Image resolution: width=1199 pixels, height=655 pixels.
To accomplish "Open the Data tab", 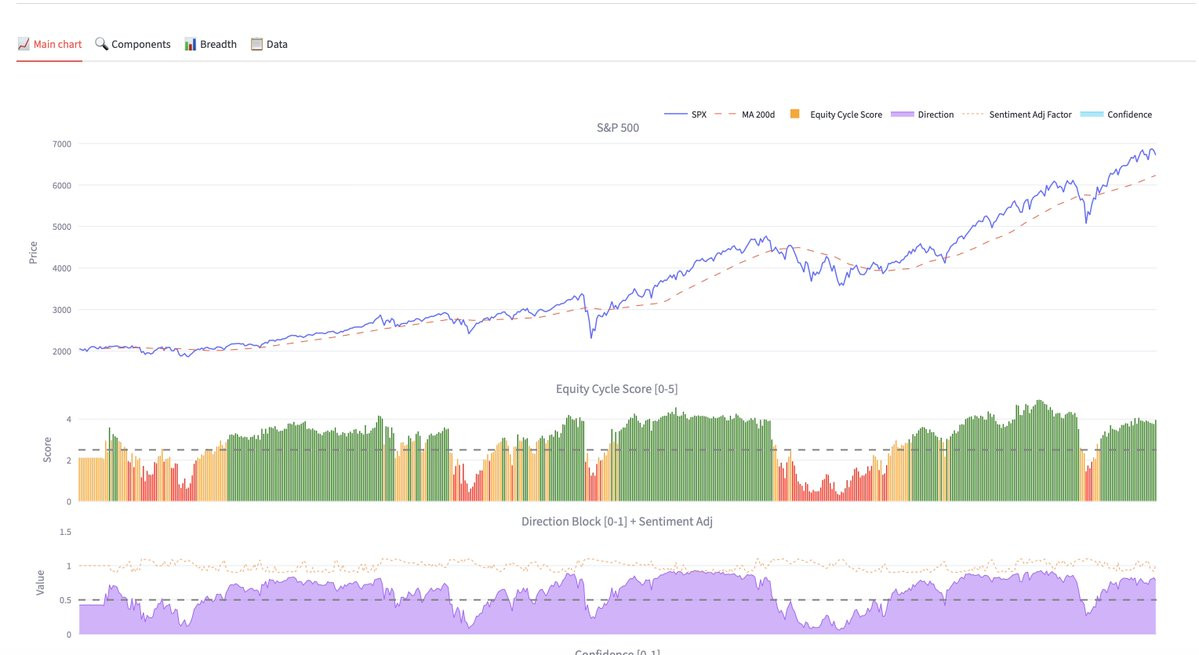I will 269,44.
